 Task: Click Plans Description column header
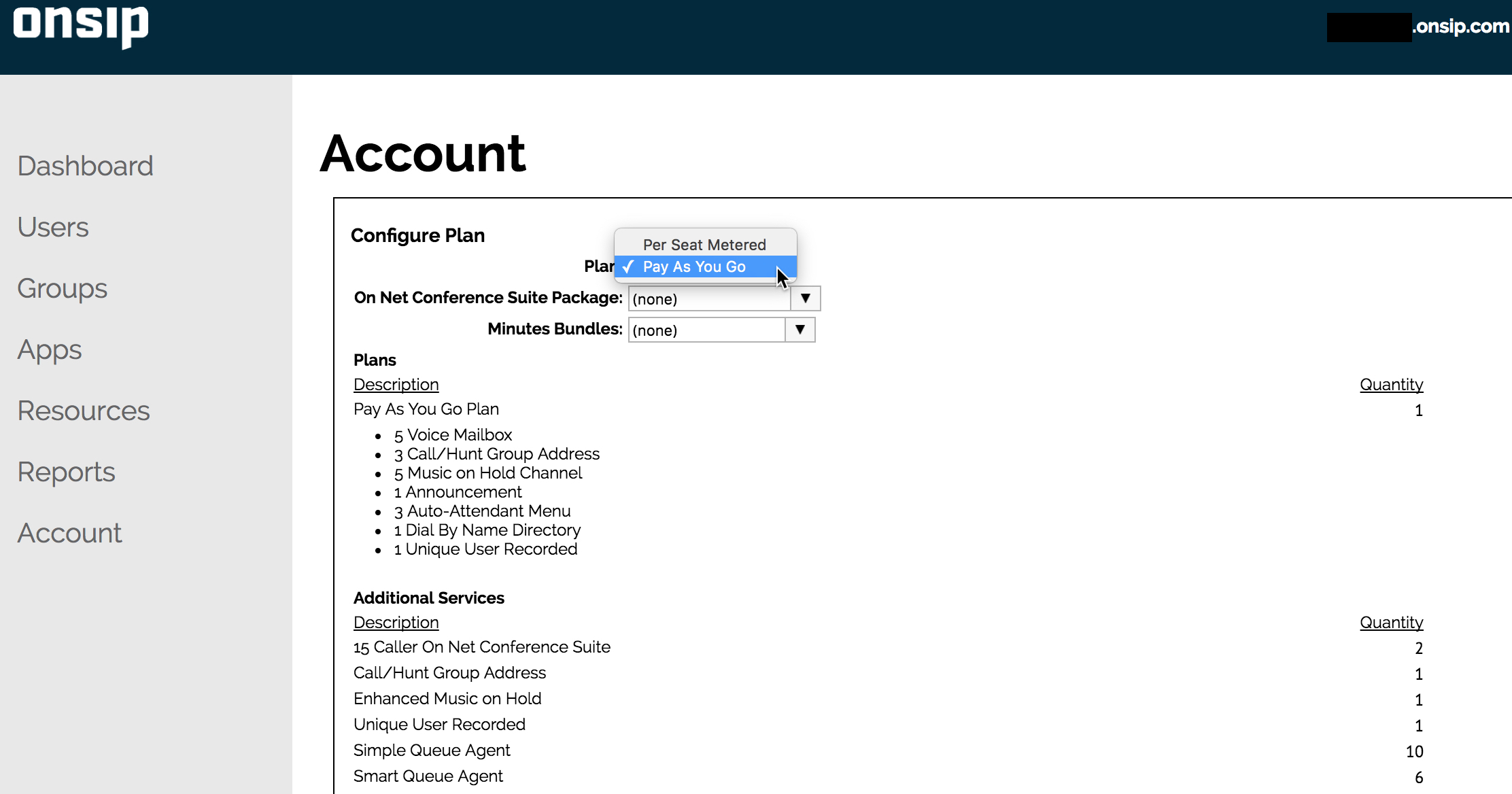pos(396,384)
